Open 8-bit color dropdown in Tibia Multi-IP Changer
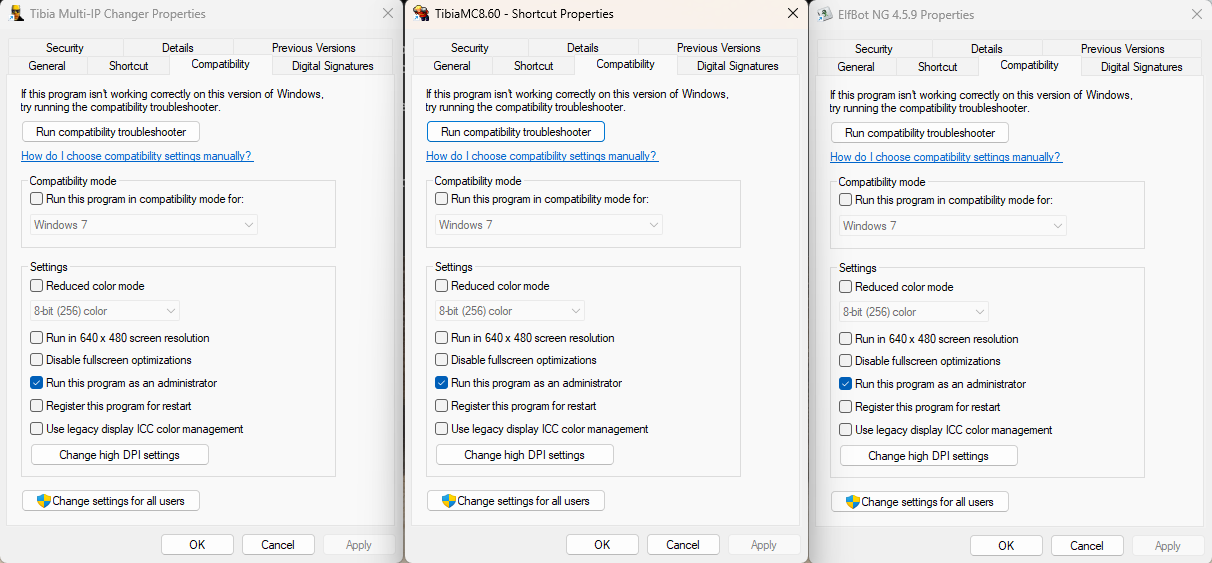This screenshot has height=563, width=1212. tap(105, 311)
